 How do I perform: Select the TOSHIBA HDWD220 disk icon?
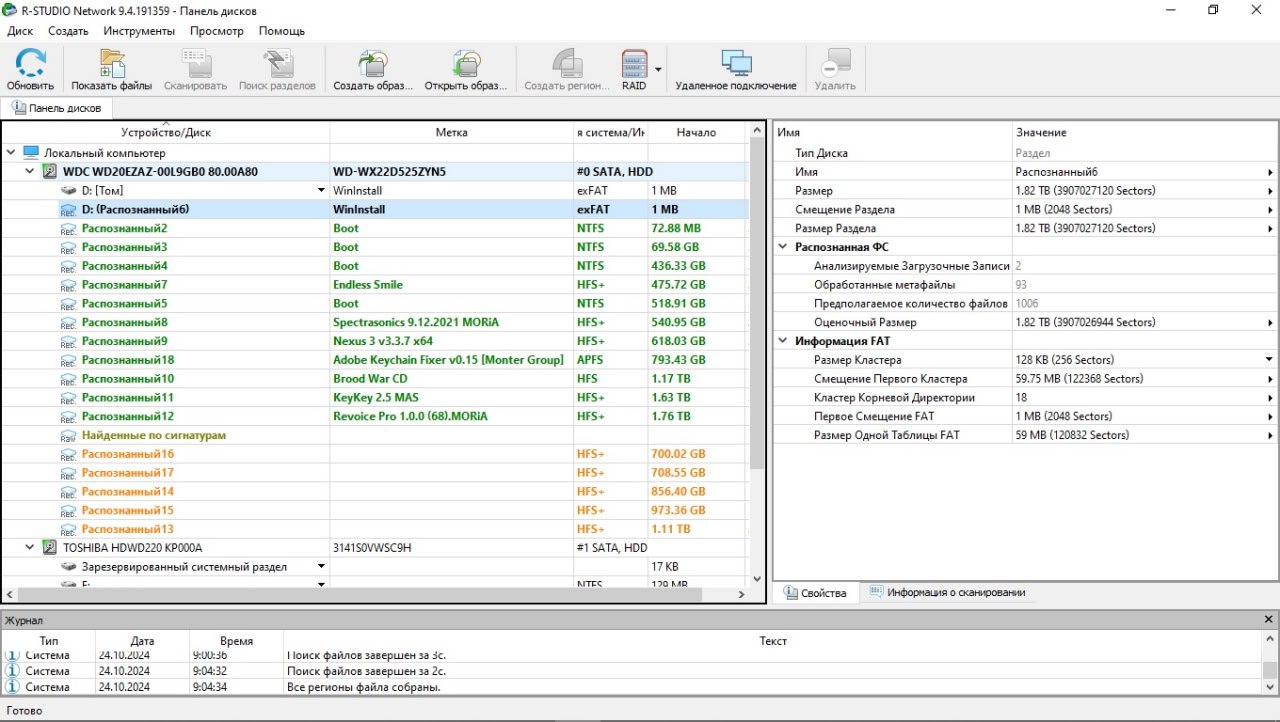click(x=50, y=548)
